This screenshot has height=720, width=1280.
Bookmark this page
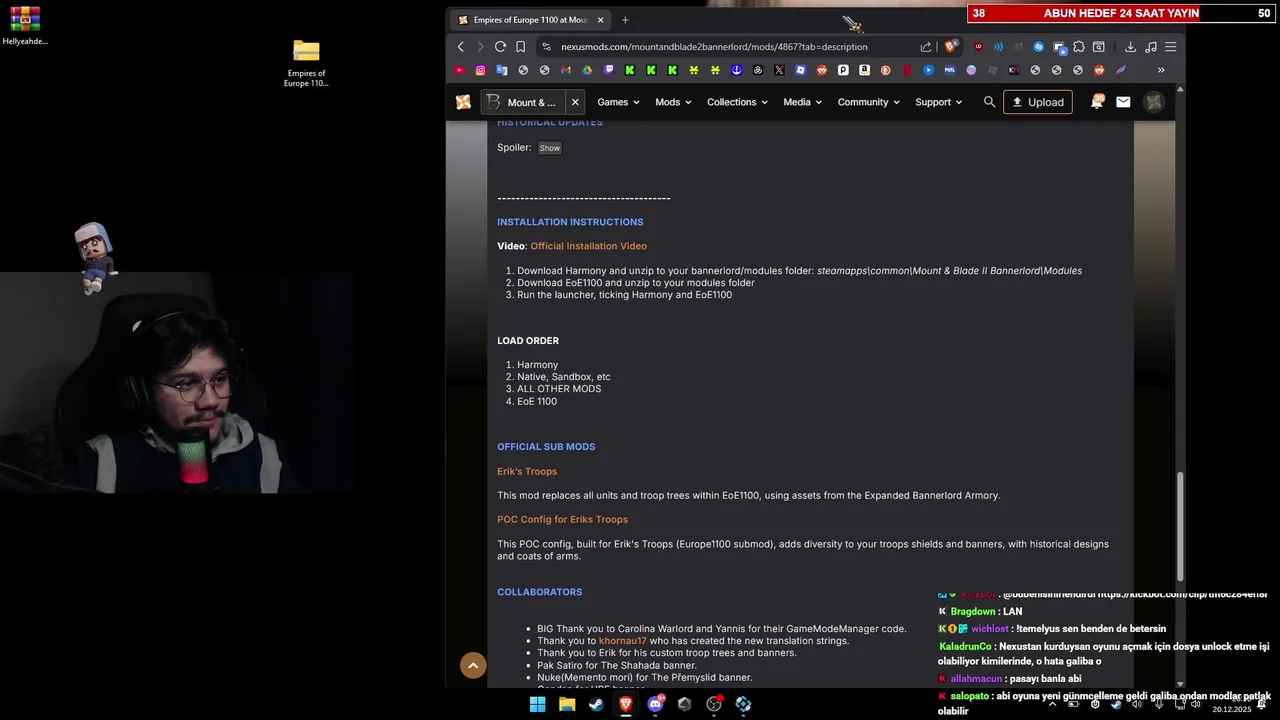(521, 47)
